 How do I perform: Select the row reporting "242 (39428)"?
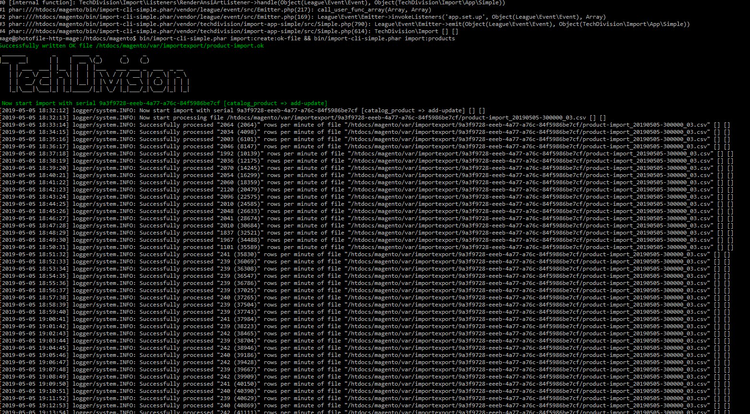point(365,362)
